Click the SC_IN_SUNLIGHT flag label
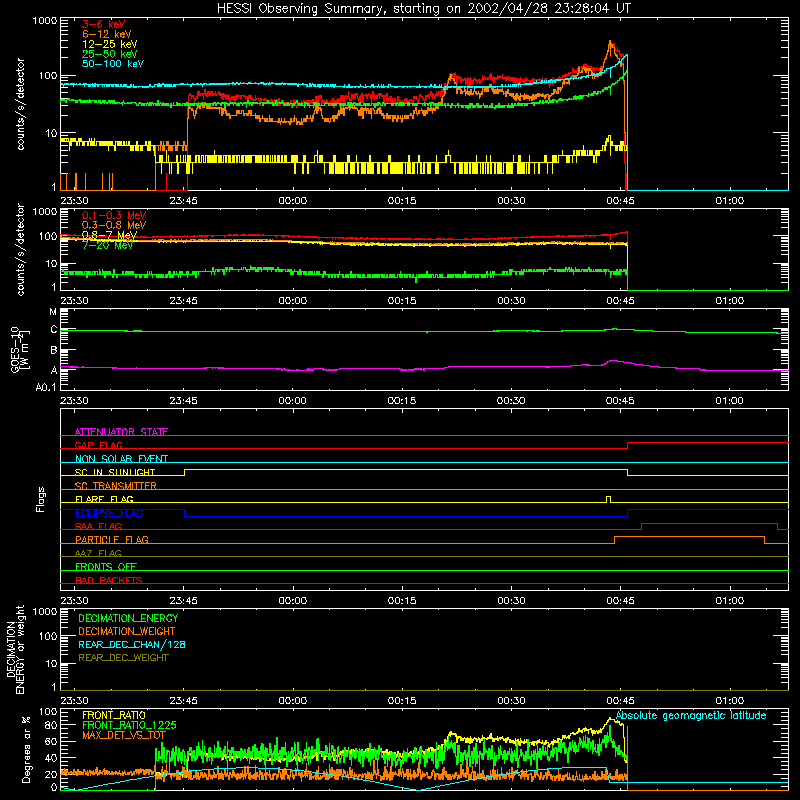The width and height of the screenshot is (800, 800). 115,472
